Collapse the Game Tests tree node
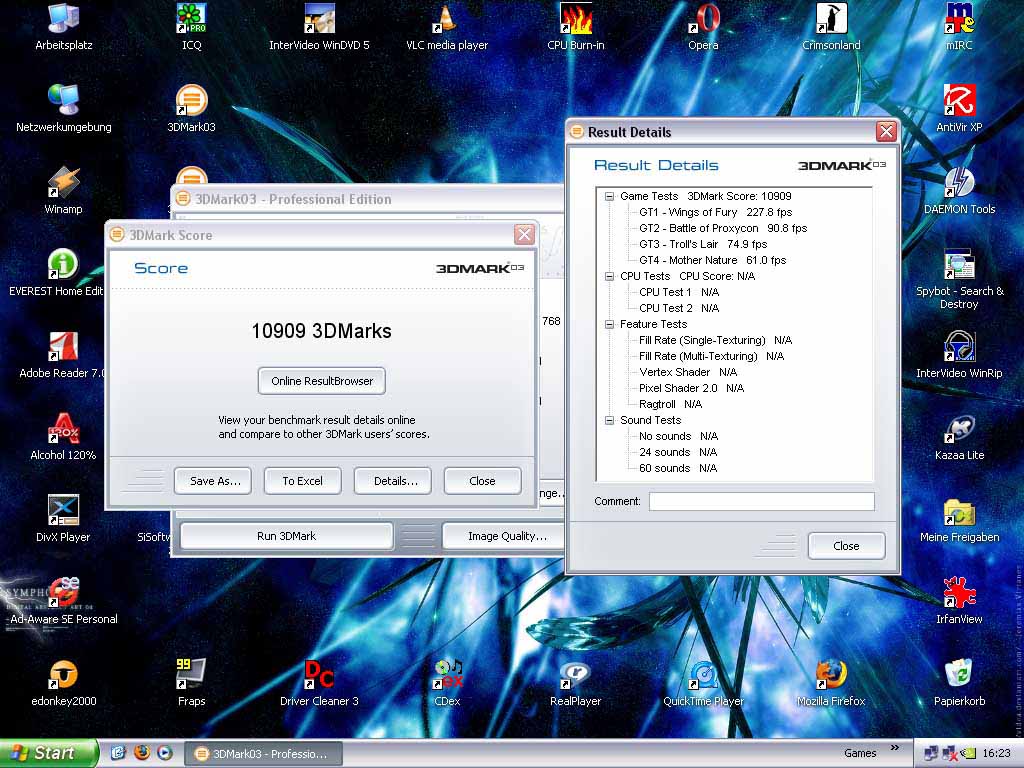 [x=609, y=196]
